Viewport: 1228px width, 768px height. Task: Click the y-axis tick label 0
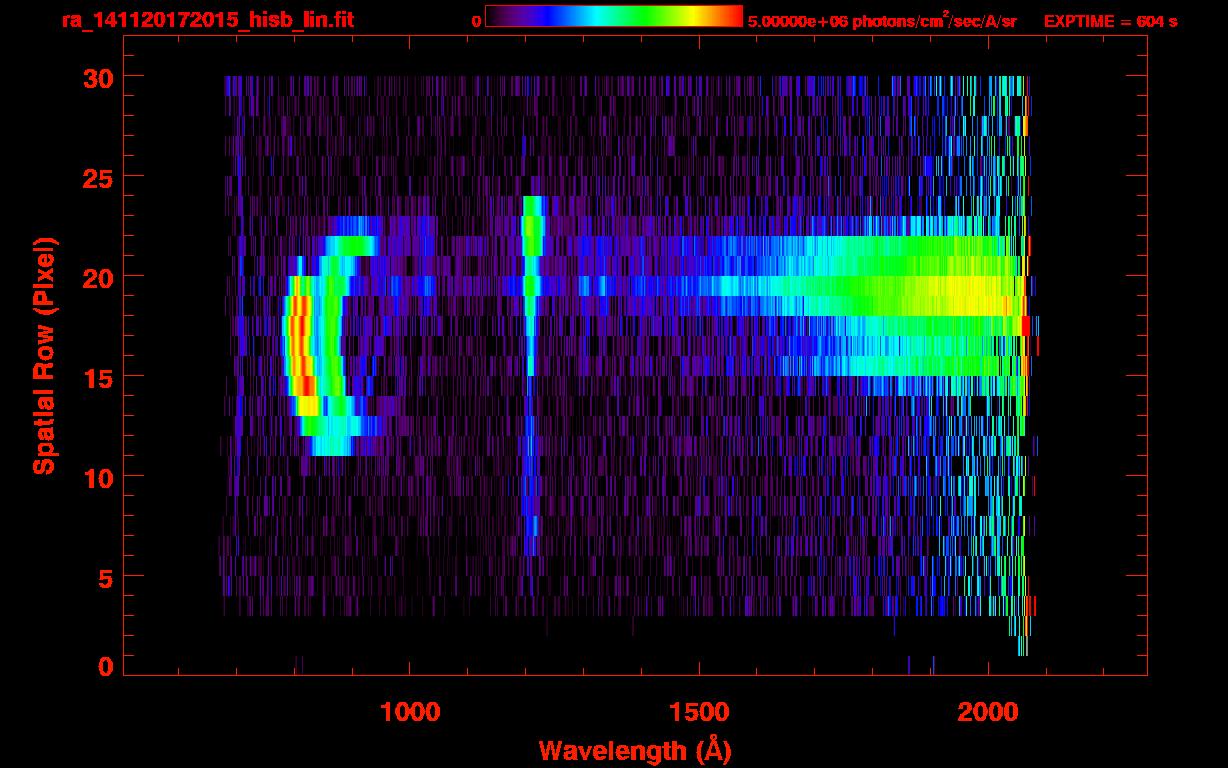pos(104,667)
